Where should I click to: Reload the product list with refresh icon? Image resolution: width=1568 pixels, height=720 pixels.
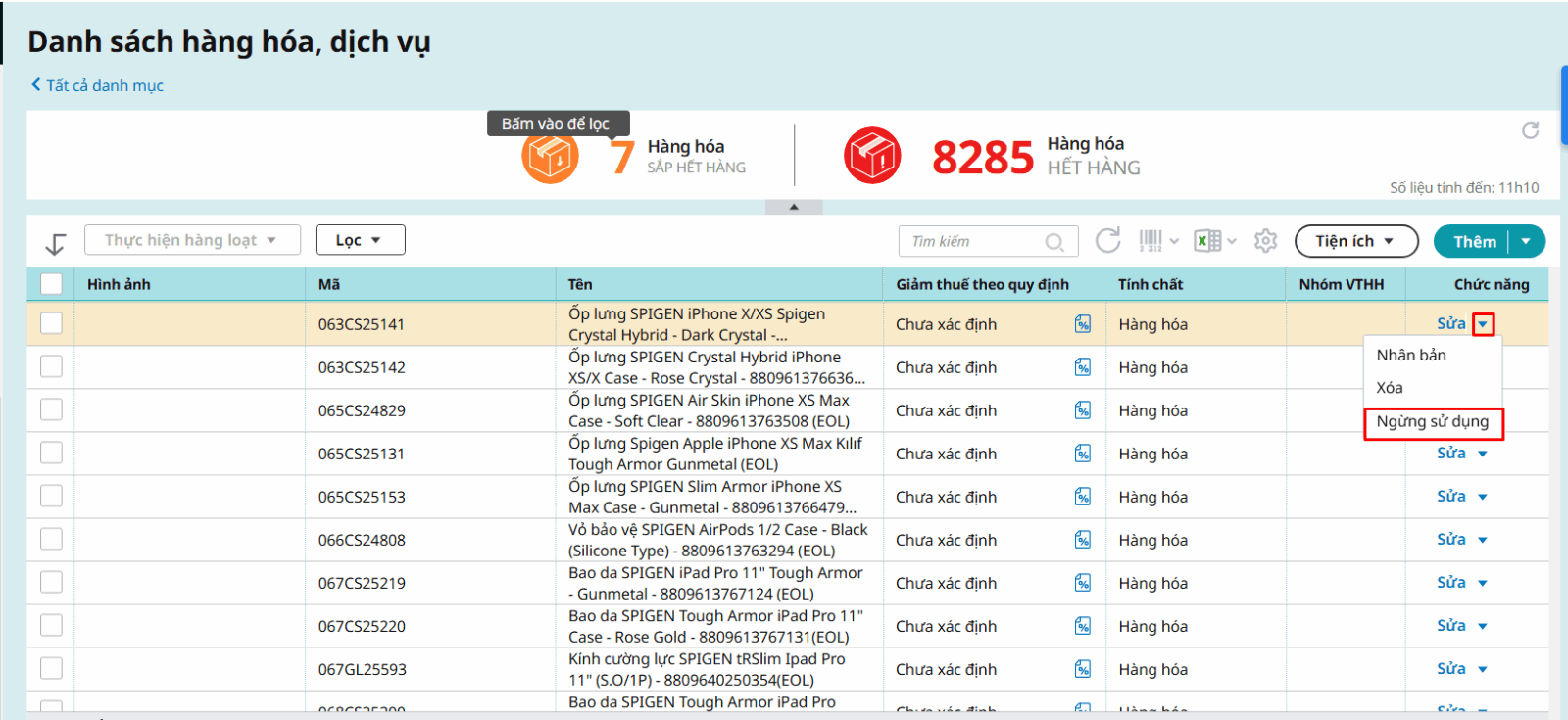[x=1107, y=241]
